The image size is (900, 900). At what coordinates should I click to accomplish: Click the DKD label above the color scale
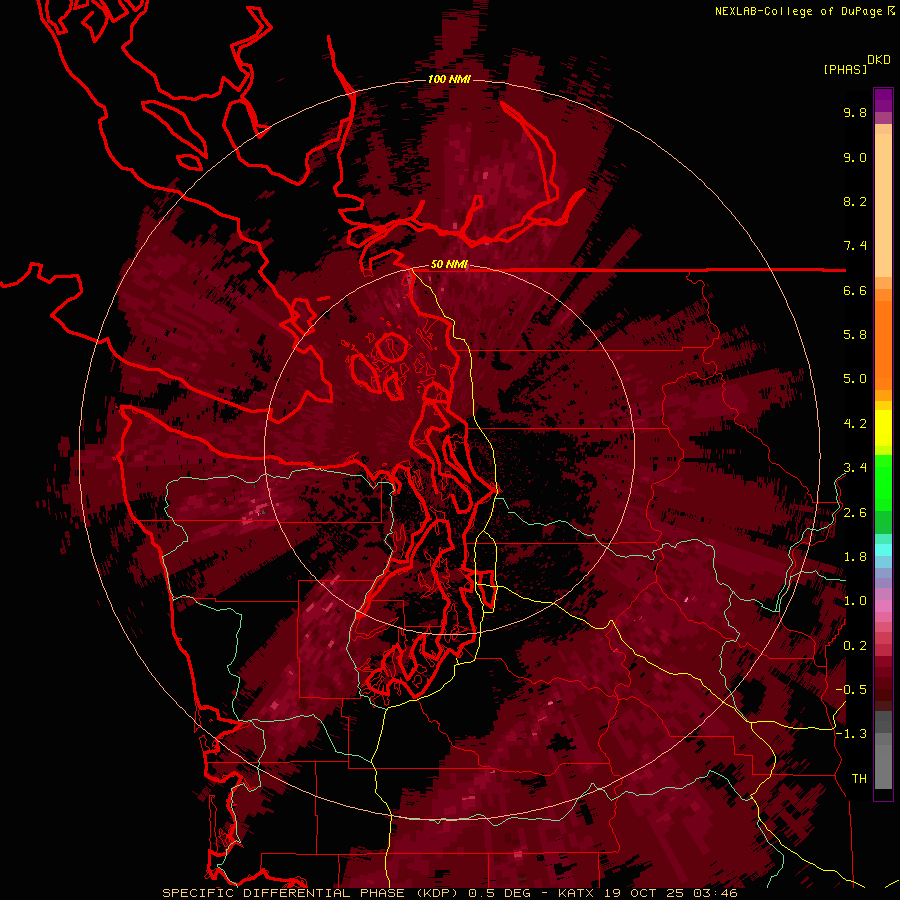coord(878,60)
